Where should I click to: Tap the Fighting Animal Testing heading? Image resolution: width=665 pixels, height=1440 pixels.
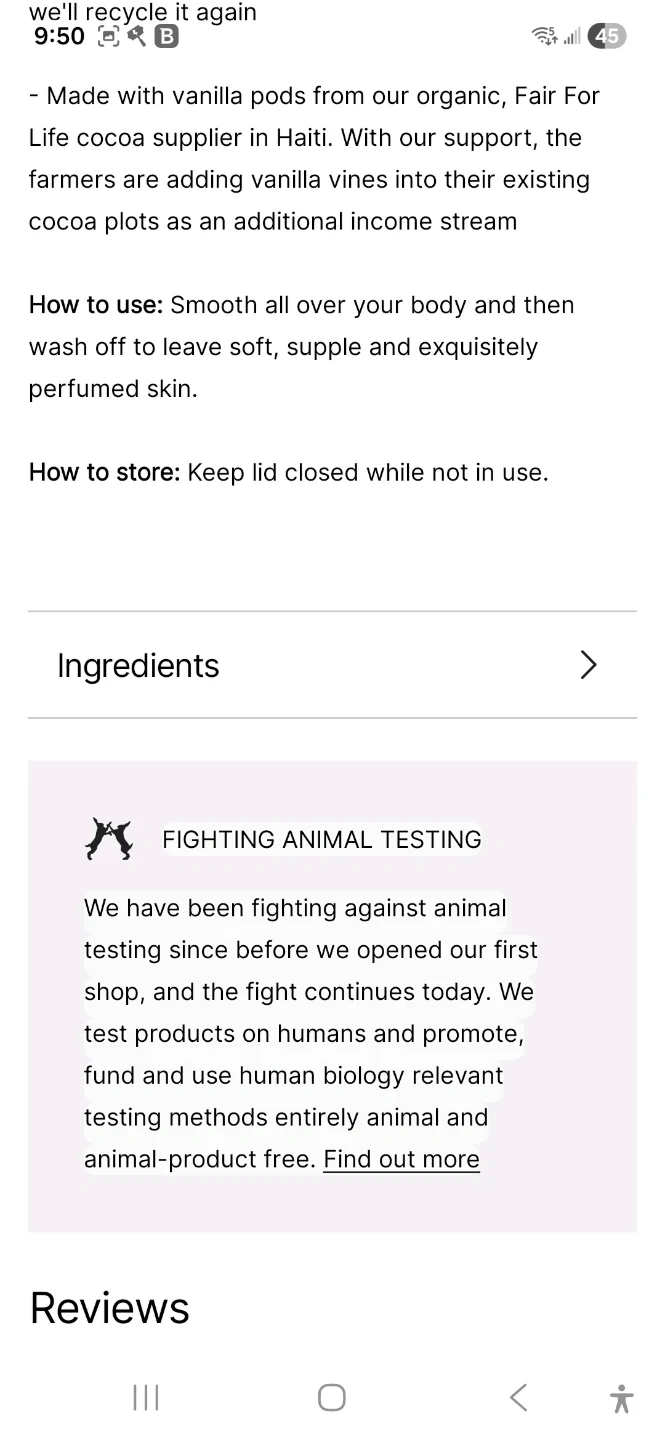[321, 839]
